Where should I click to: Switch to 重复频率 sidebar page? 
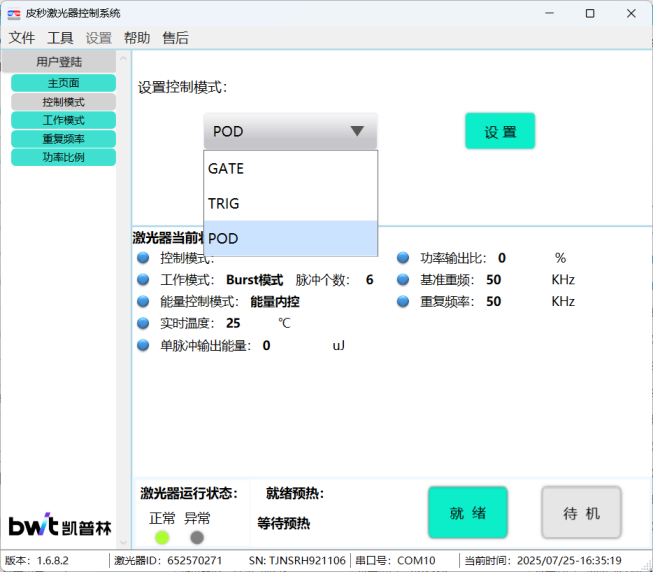[64, 139]
